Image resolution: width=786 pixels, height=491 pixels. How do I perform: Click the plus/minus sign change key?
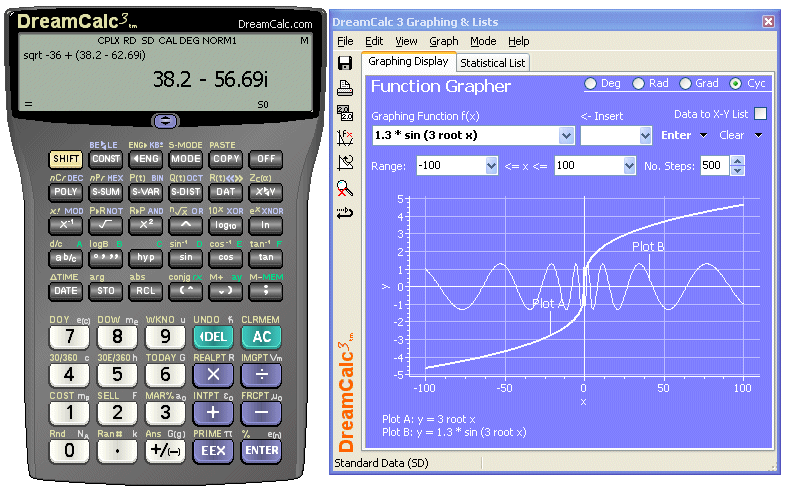point(165,450)
